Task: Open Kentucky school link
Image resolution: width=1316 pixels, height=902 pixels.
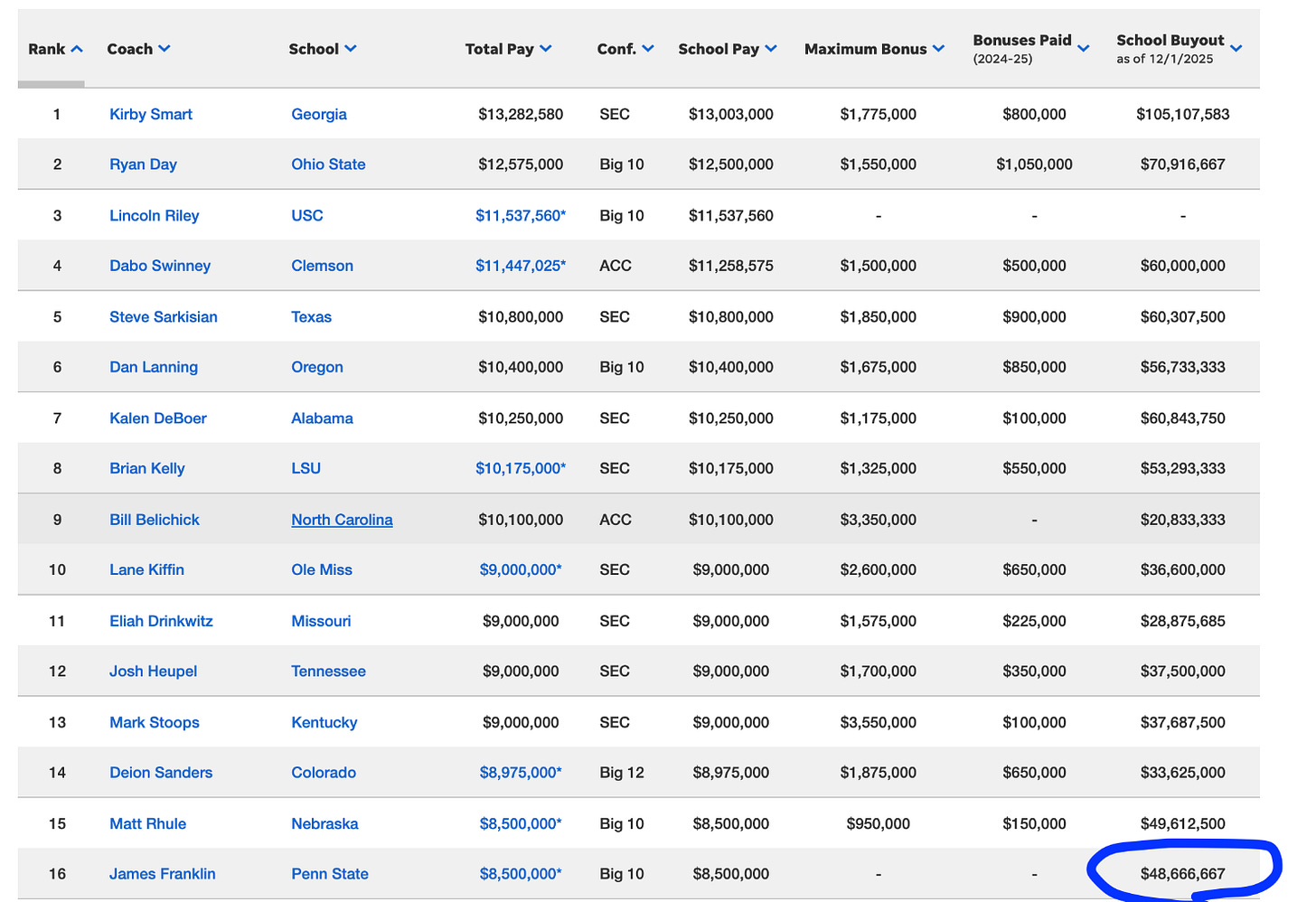Action: click(324, 722)
